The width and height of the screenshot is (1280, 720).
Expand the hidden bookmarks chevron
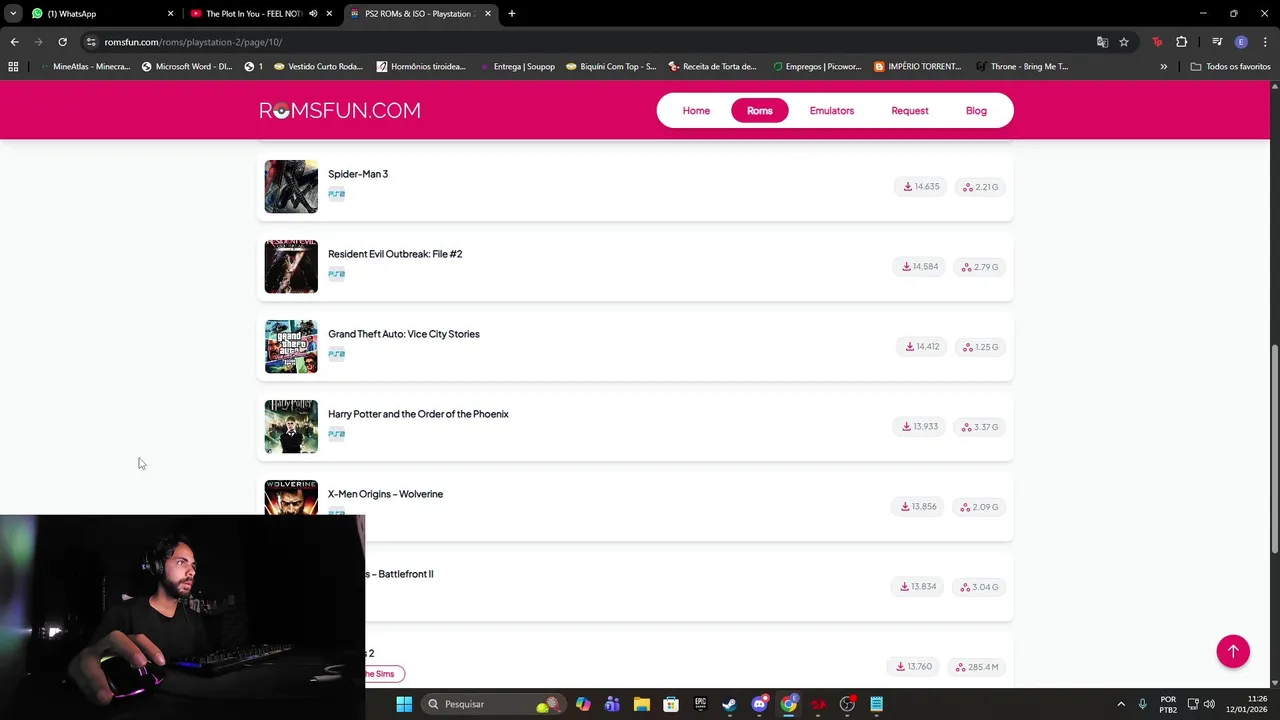pos(1163,67)
